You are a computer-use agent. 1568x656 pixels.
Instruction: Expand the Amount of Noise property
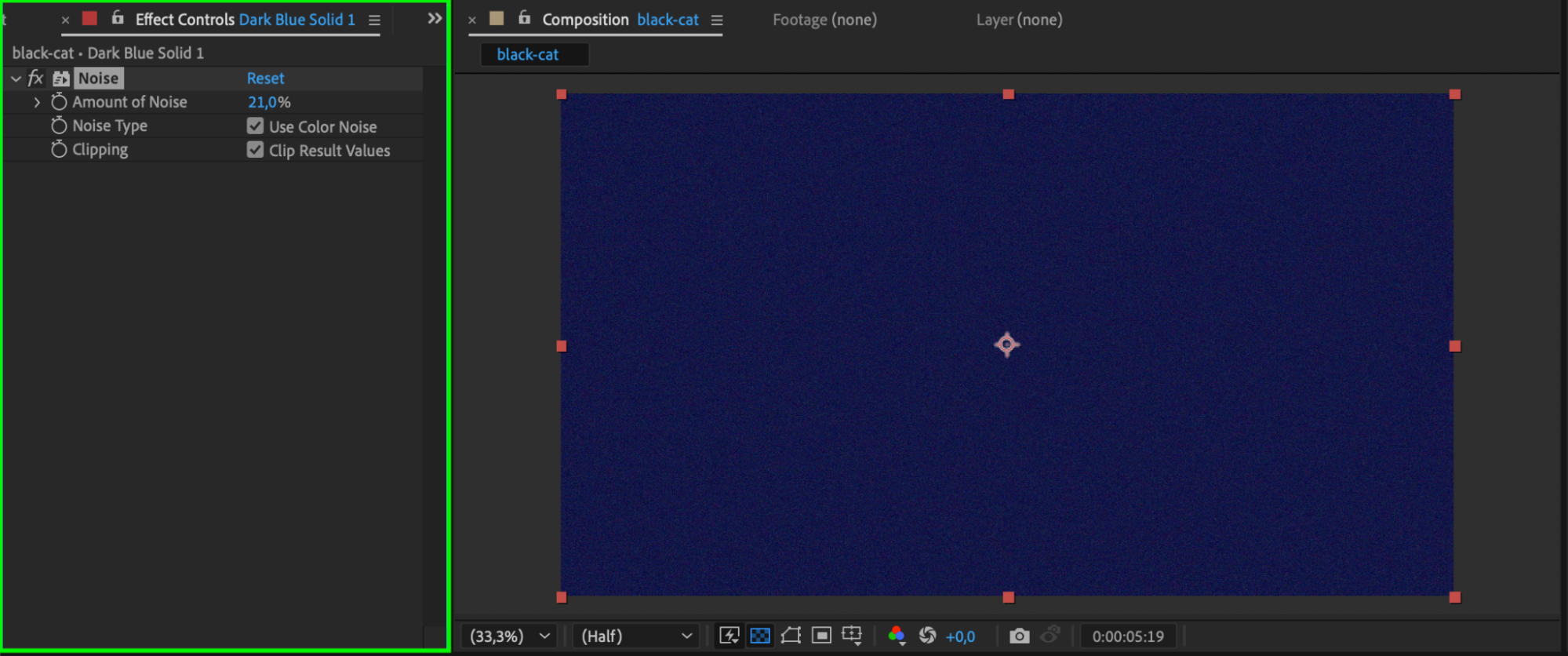37,102
